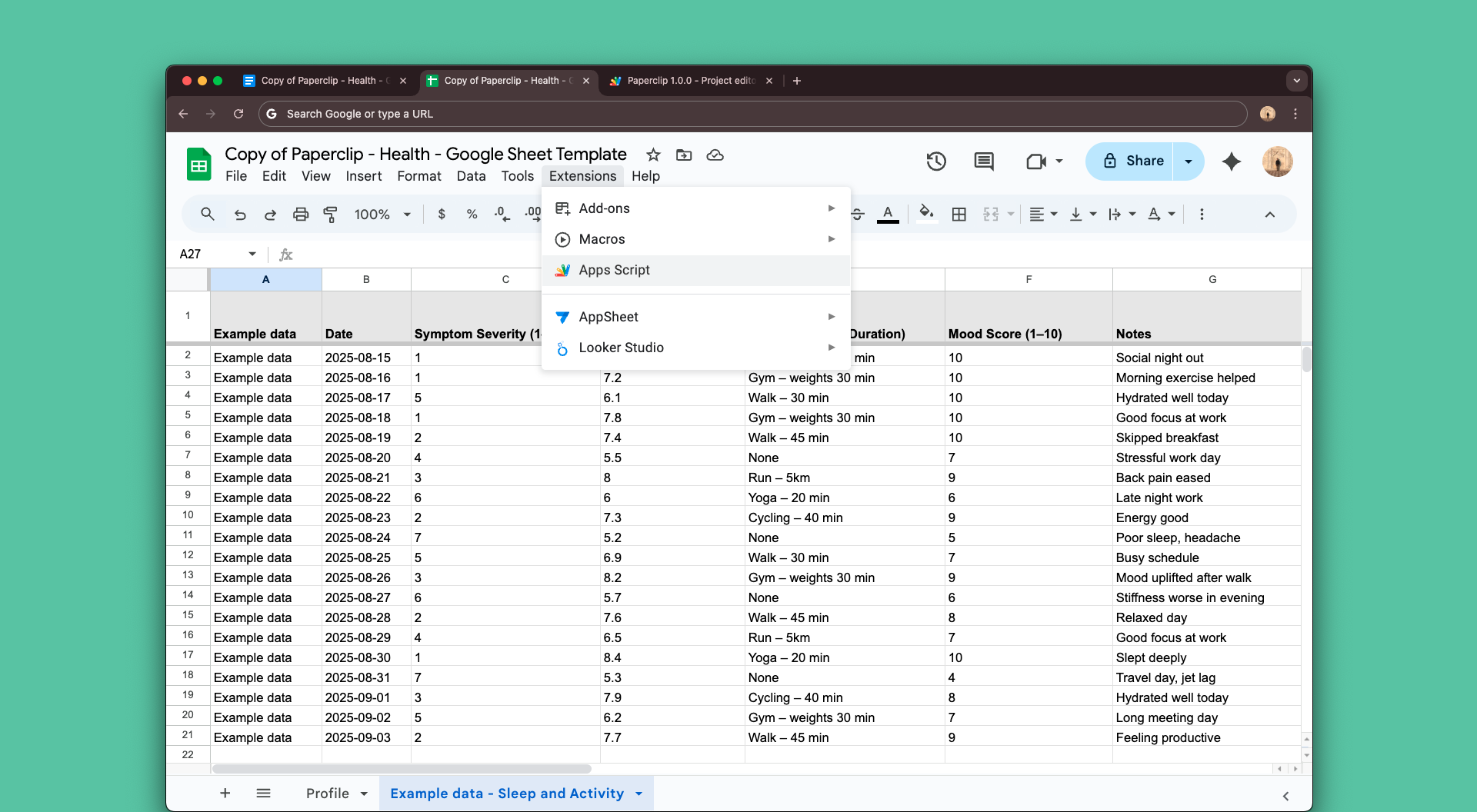Apply percent format to selection
This screenshot has width=1477, height=812.
point(472,214)
